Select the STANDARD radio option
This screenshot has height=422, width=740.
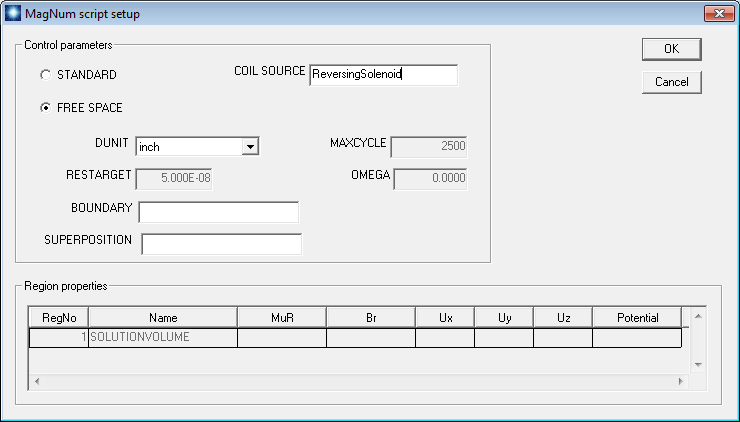[x=45, y=75]
